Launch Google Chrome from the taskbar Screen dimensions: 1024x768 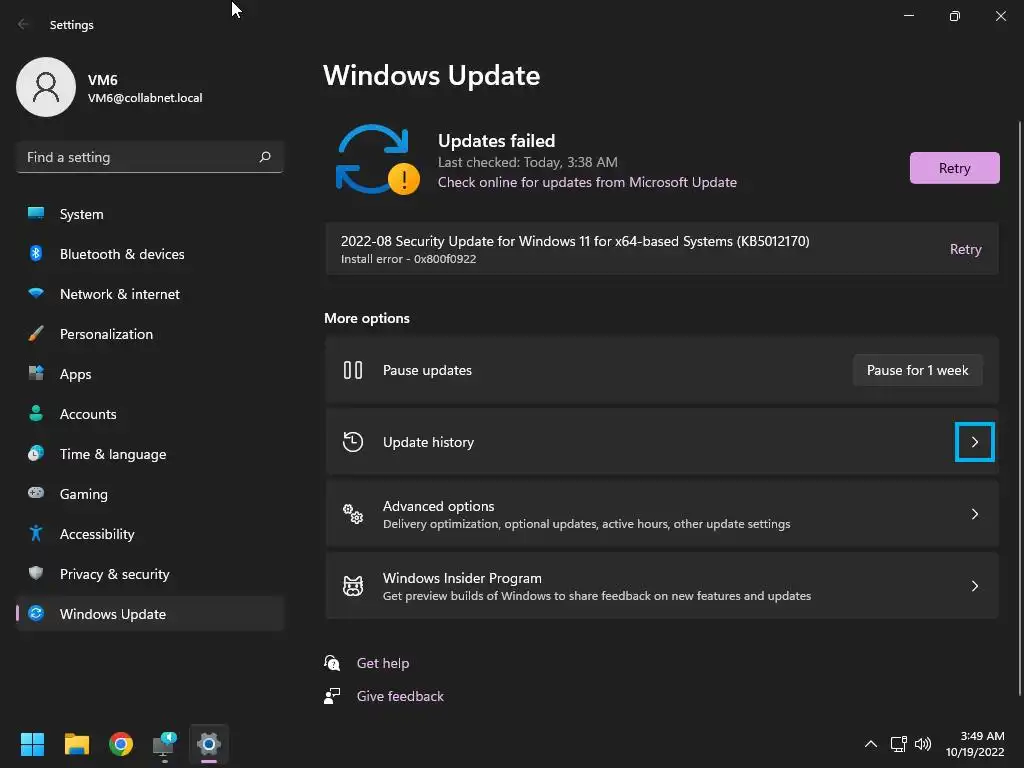(x=121, y=744)
